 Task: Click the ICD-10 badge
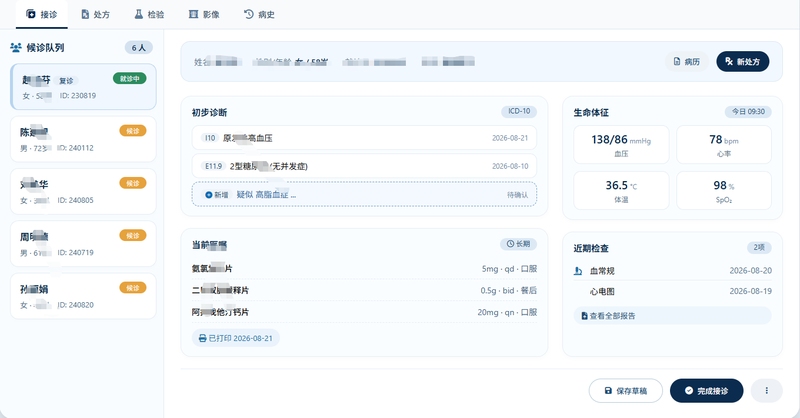pos(519,111)
